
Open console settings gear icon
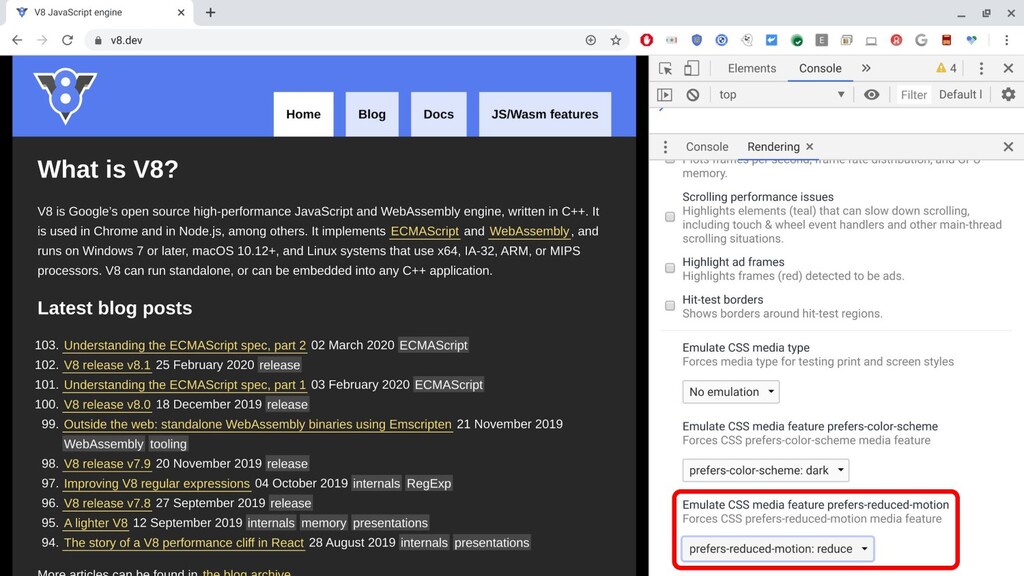tap(1008, 95)
